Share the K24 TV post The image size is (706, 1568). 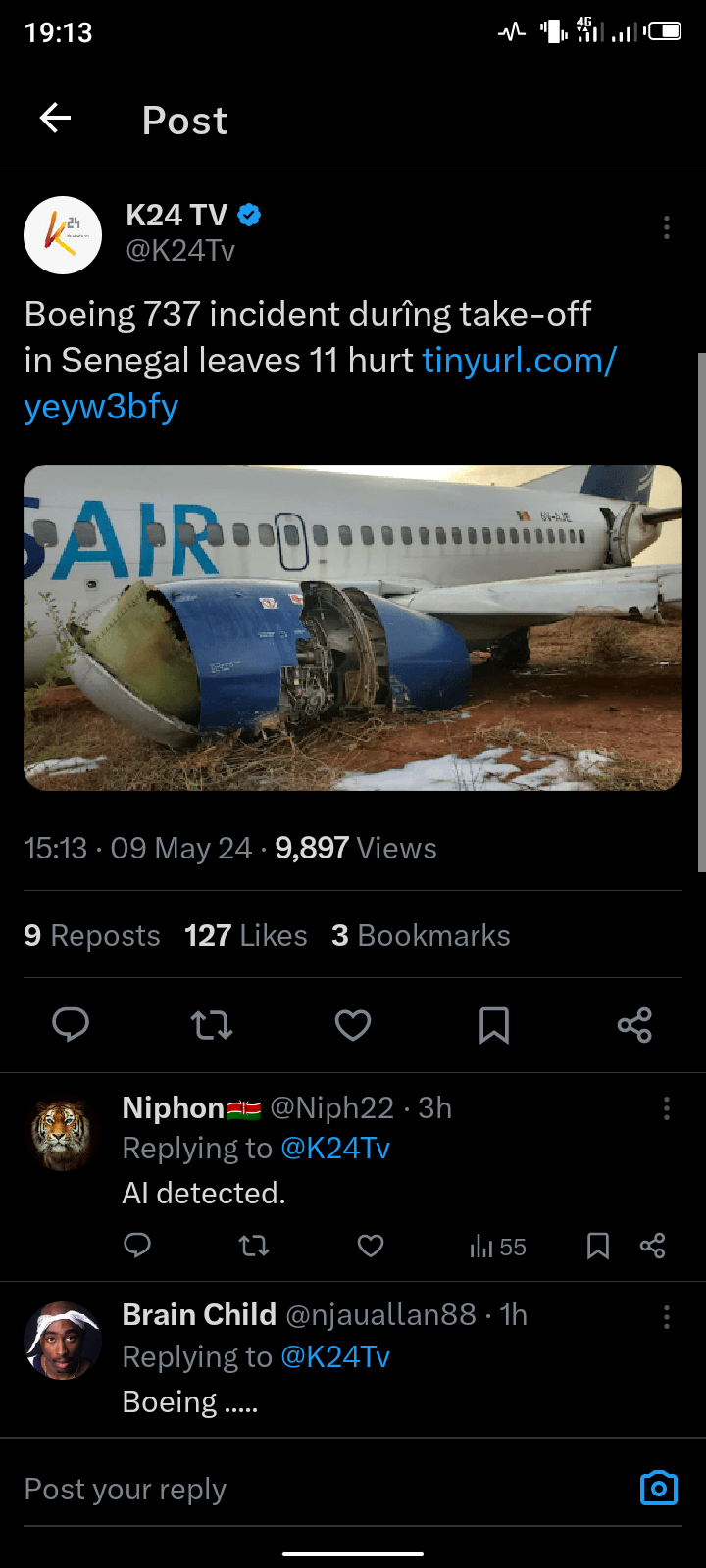(634, 1025)
